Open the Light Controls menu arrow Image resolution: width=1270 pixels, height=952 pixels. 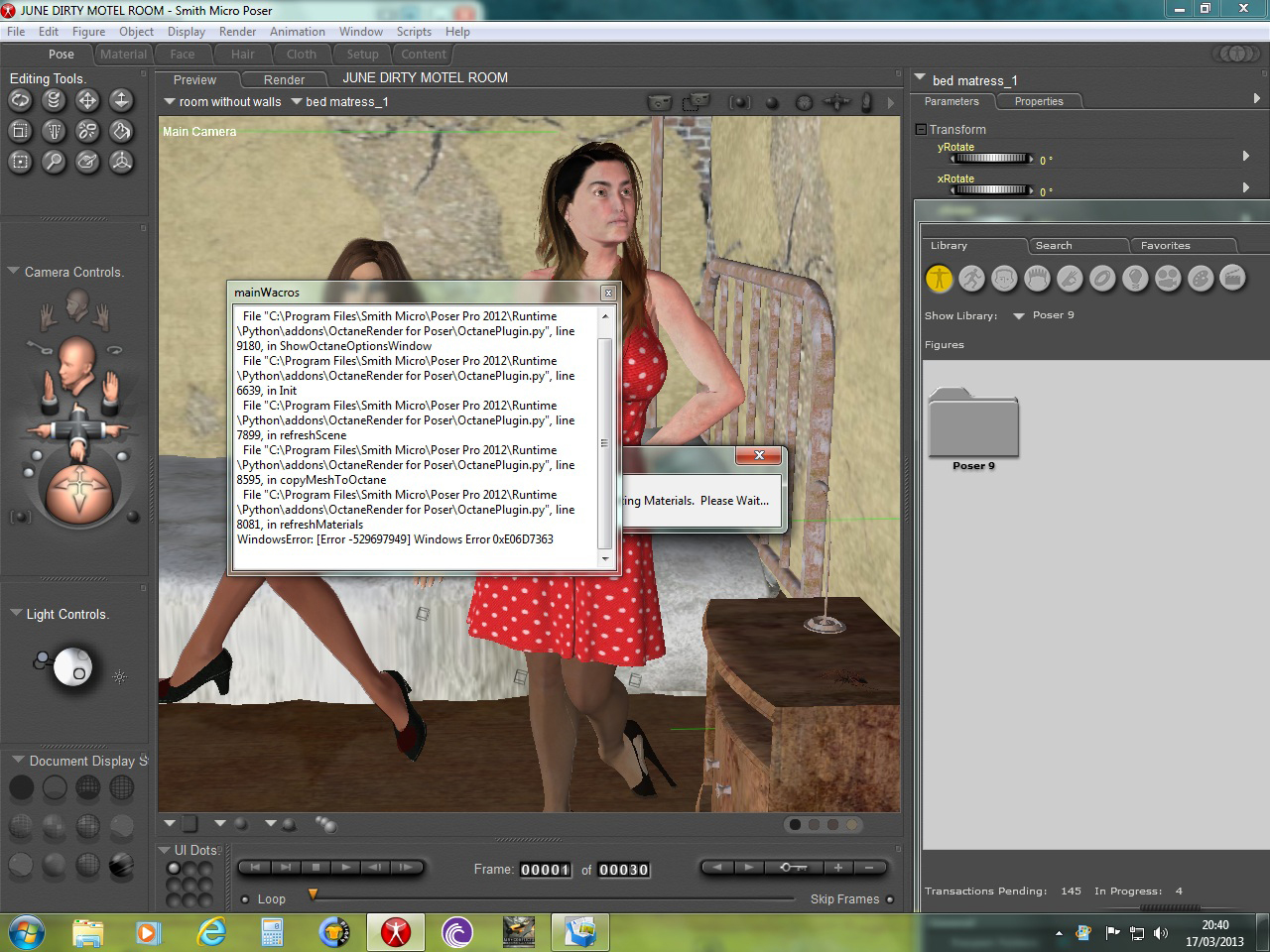coord(16,613)
